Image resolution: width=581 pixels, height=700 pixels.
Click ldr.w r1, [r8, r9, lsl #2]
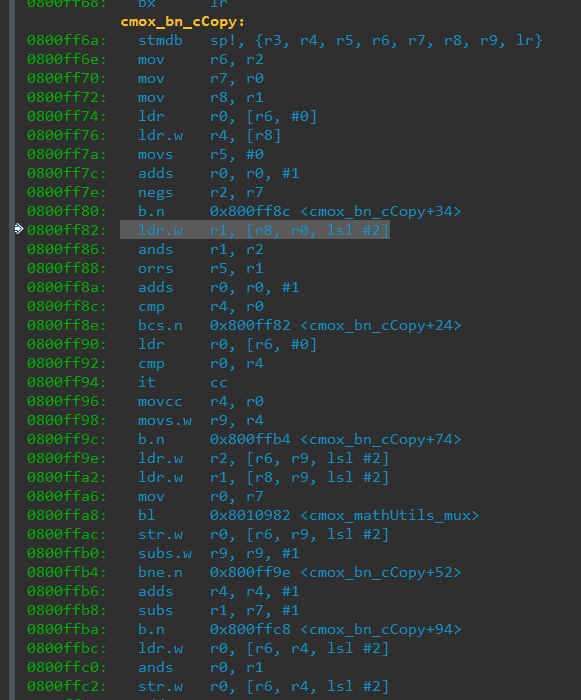(263, 477)
